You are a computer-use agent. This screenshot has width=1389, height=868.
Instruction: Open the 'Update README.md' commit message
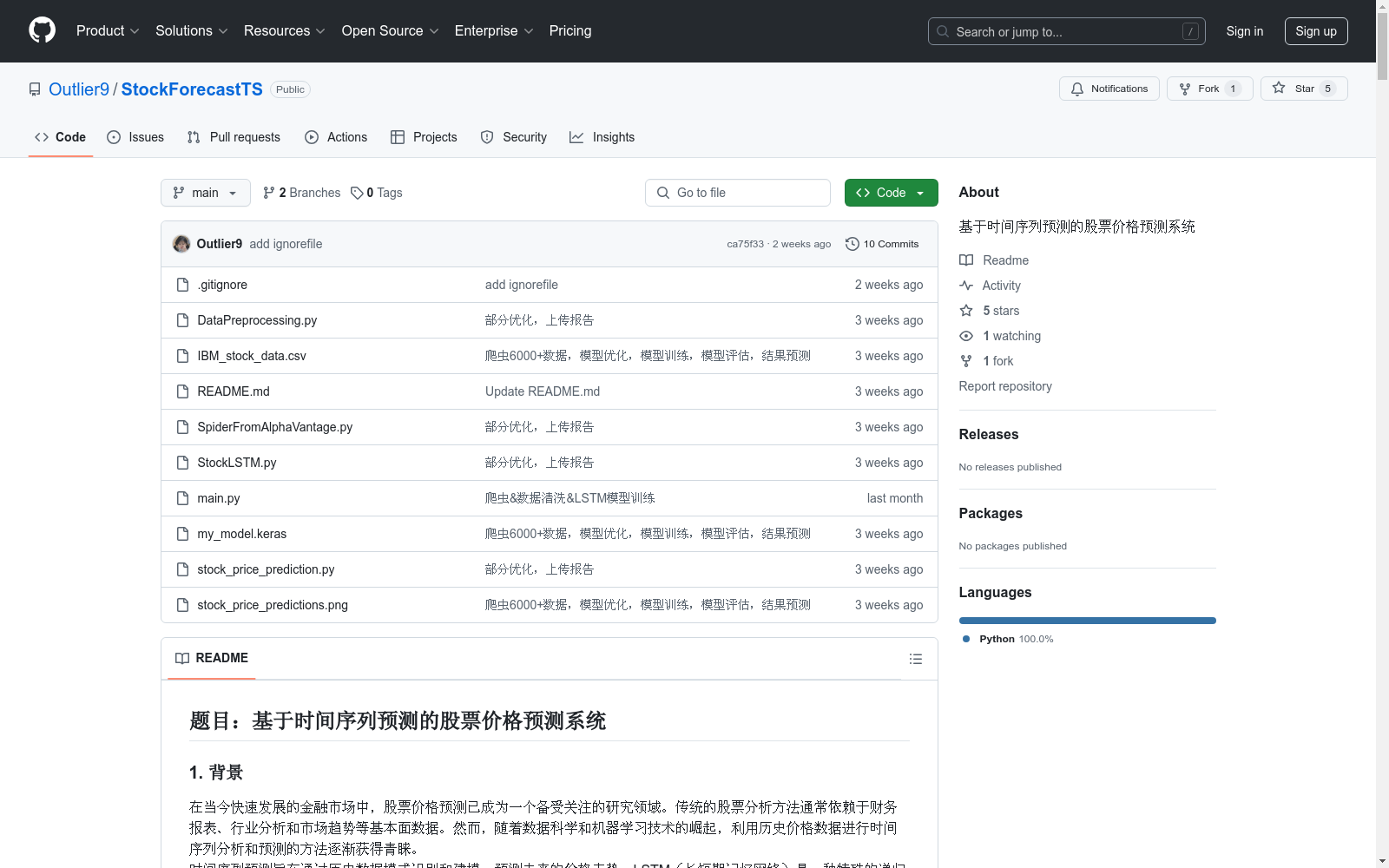pos(543,391)
